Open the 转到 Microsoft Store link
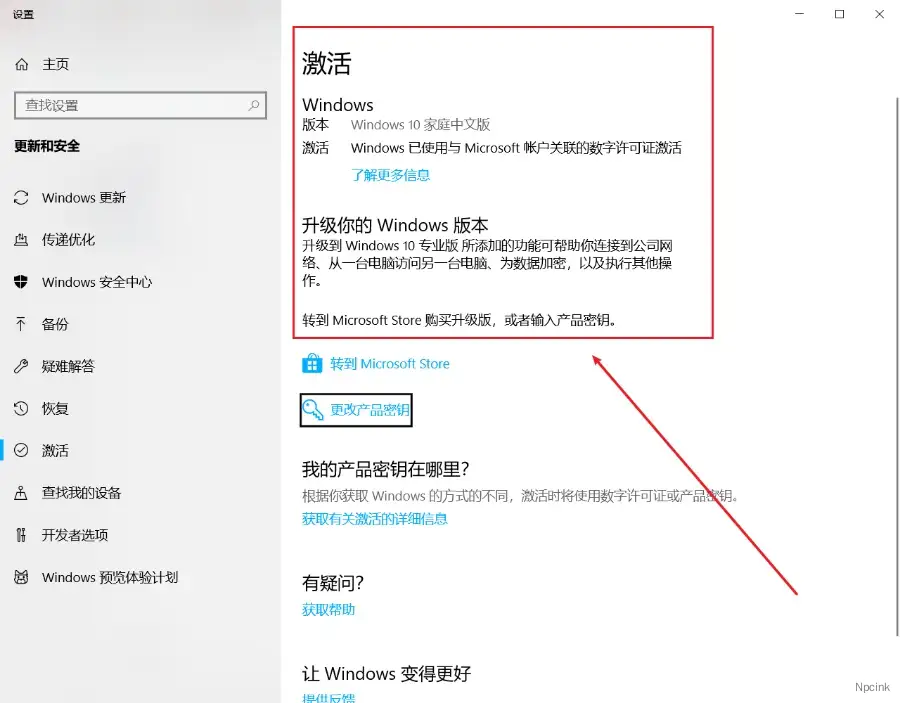The height and width of the screenshot is (703, 900). 390,364
